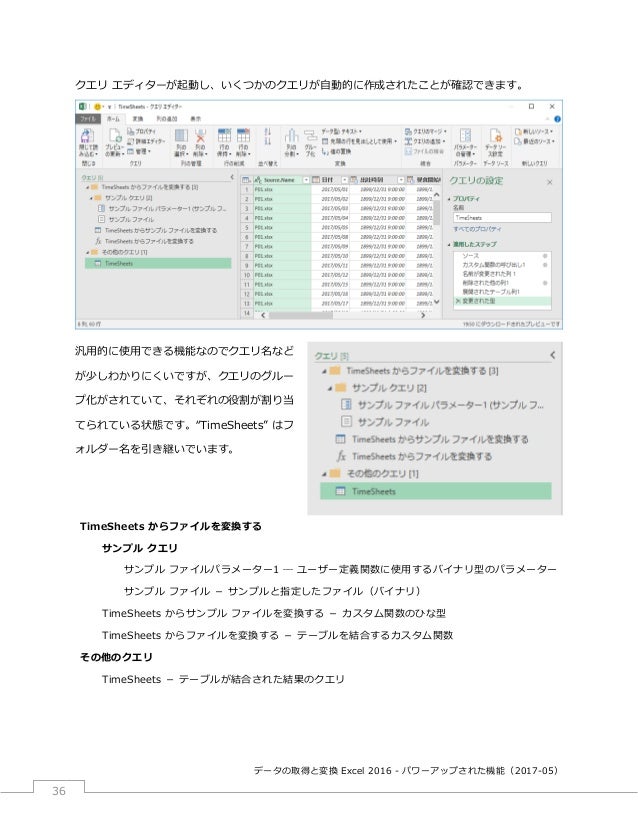Image resolution: width=638 pixels, height=826 pixels.
Task: Close the クエリの設定 pane
Action: point(549,182)
